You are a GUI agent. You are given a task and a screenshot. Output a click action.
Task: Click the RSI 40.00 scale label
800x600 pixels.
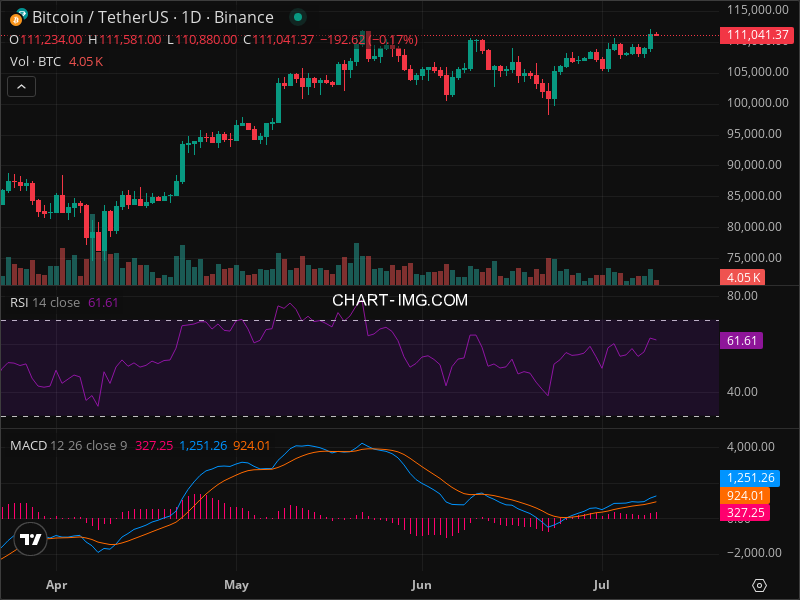click(x=742, y=392)
